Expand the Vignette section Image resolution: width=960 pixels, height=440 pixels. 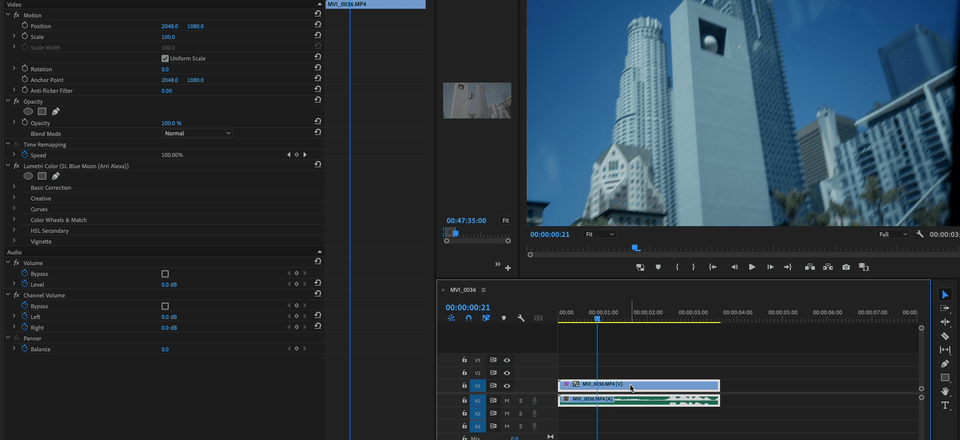tap(14, 241)
